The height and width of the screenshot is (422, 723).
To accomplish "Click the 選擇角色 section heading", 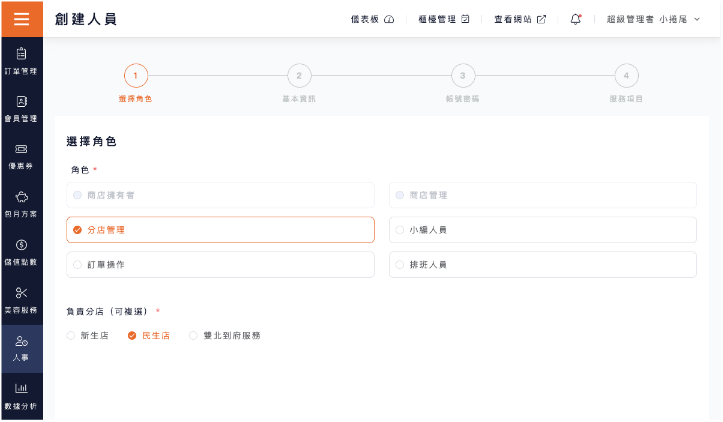I will tap(91, 142).
